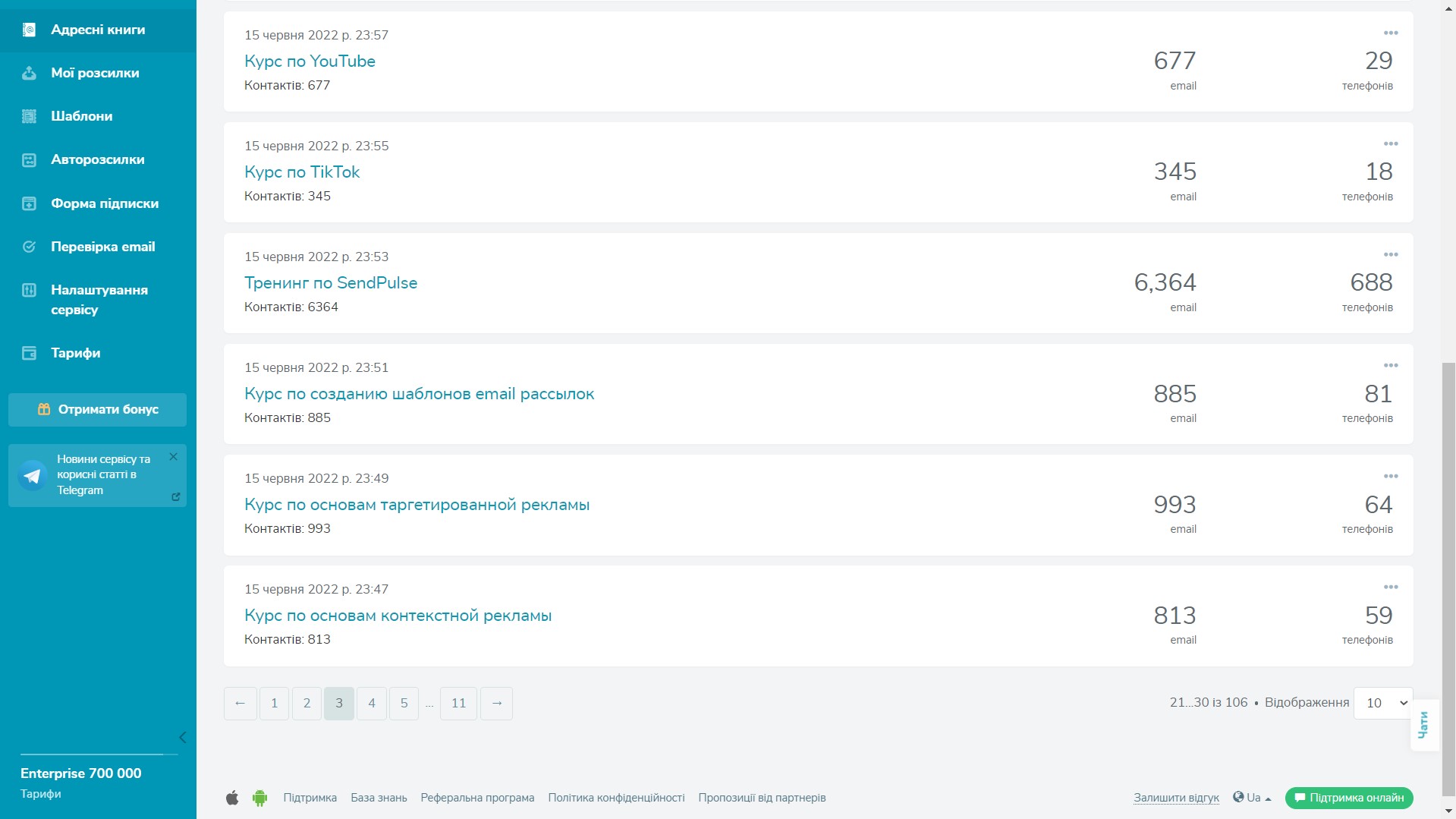
Task: Jump to page 11
Action: click(458, 704)
